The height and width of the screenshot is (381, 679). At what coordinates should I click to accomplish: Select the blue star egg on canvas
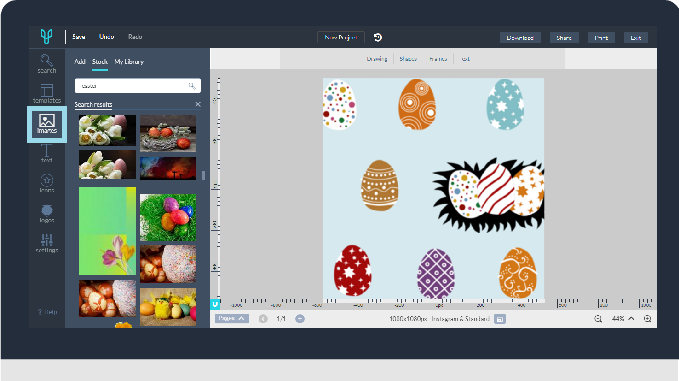click(x=505, y=104)
